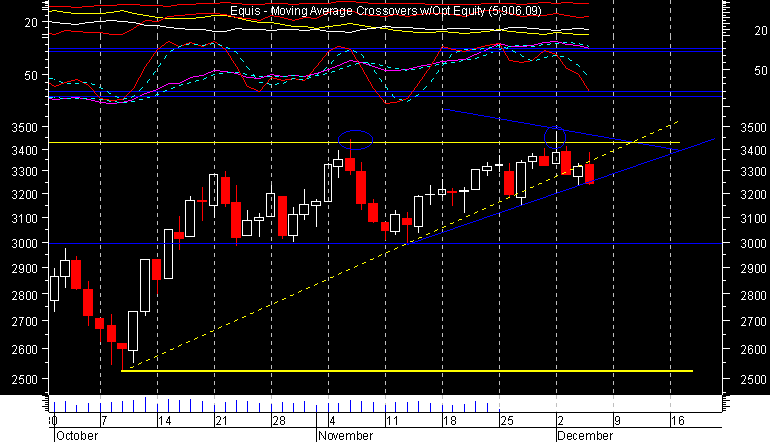Select the 20 label on right indicator axis
The image size is (770, 442).
coord(761,31)
